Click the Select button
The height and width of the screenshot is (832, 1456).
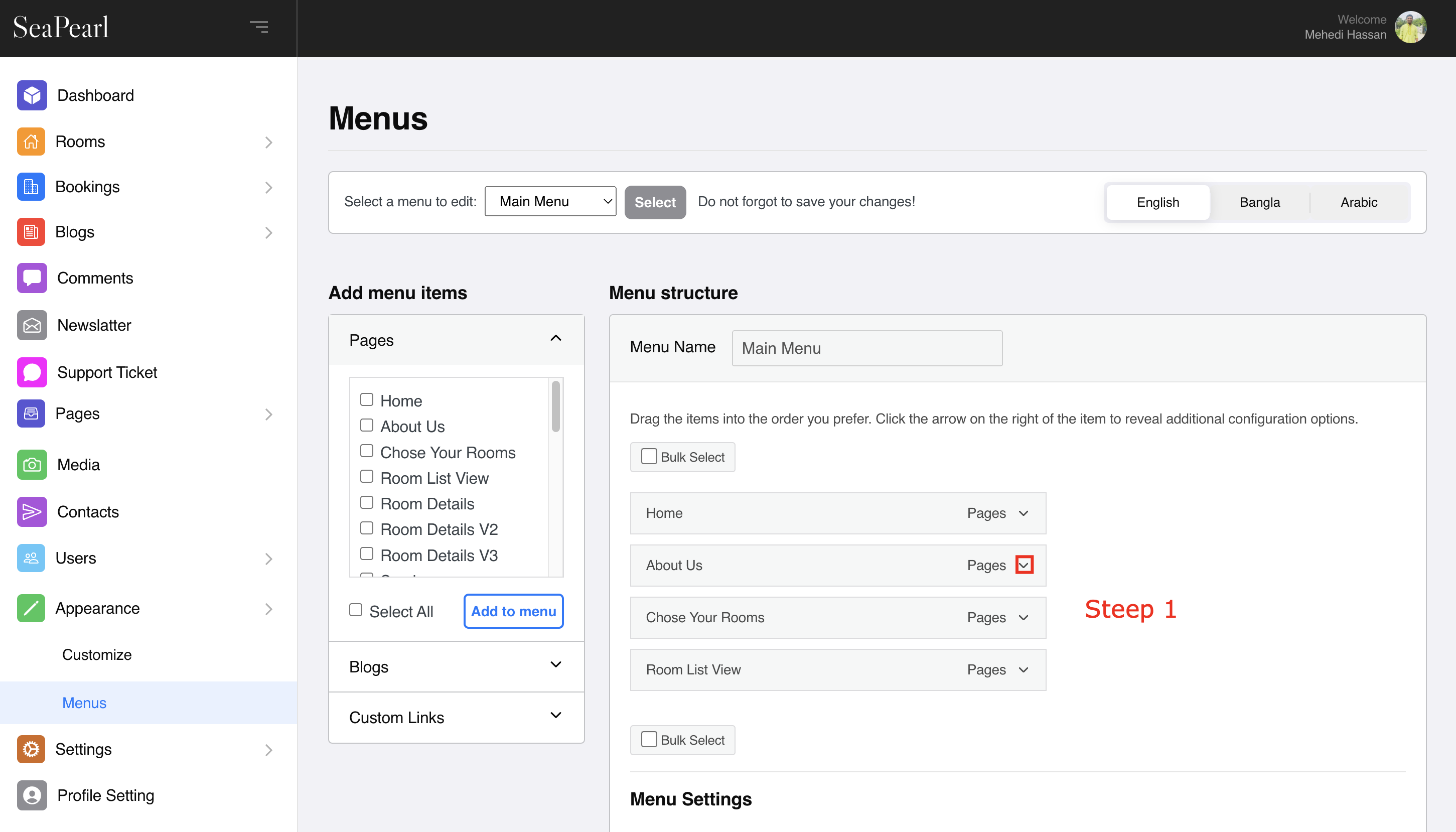click(655, 202)
